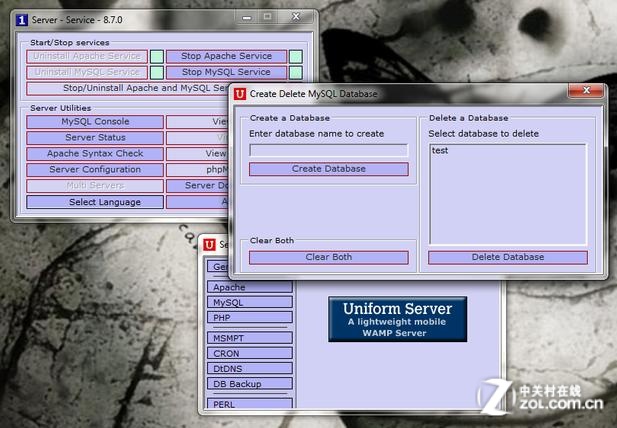617x428 pixels.
Task: Click the Delete Database button
Action: tap(508, 258)
